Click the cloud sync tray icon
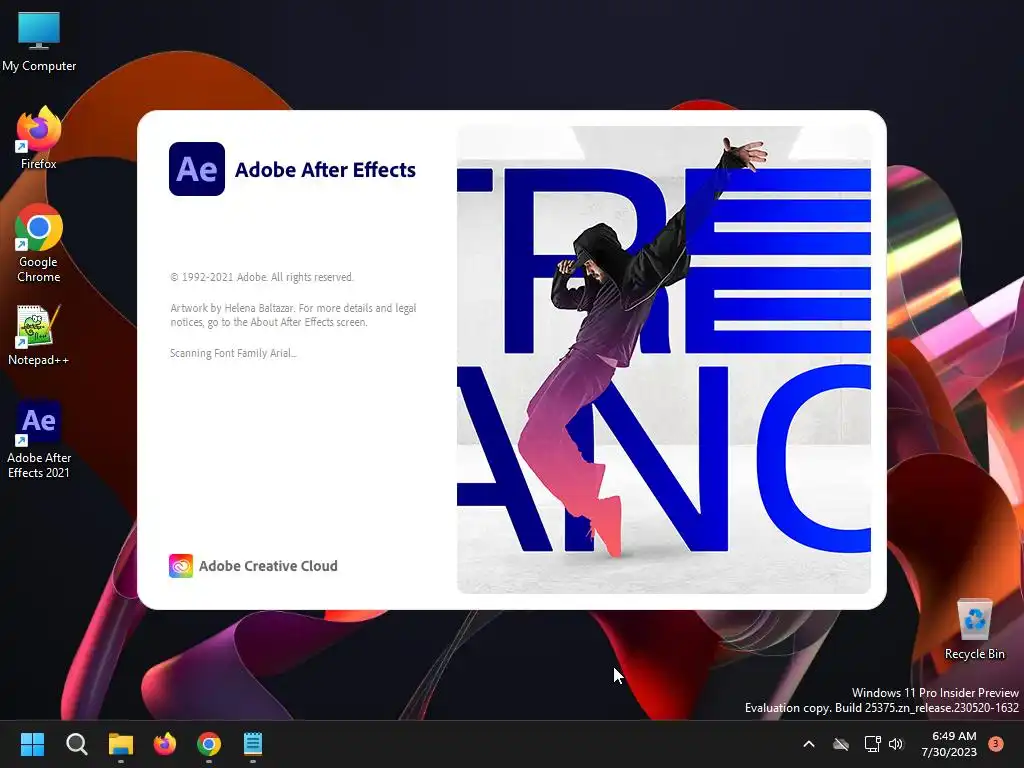The height and width of the screenshot is (768, 1024). click(x=841, y=744)
